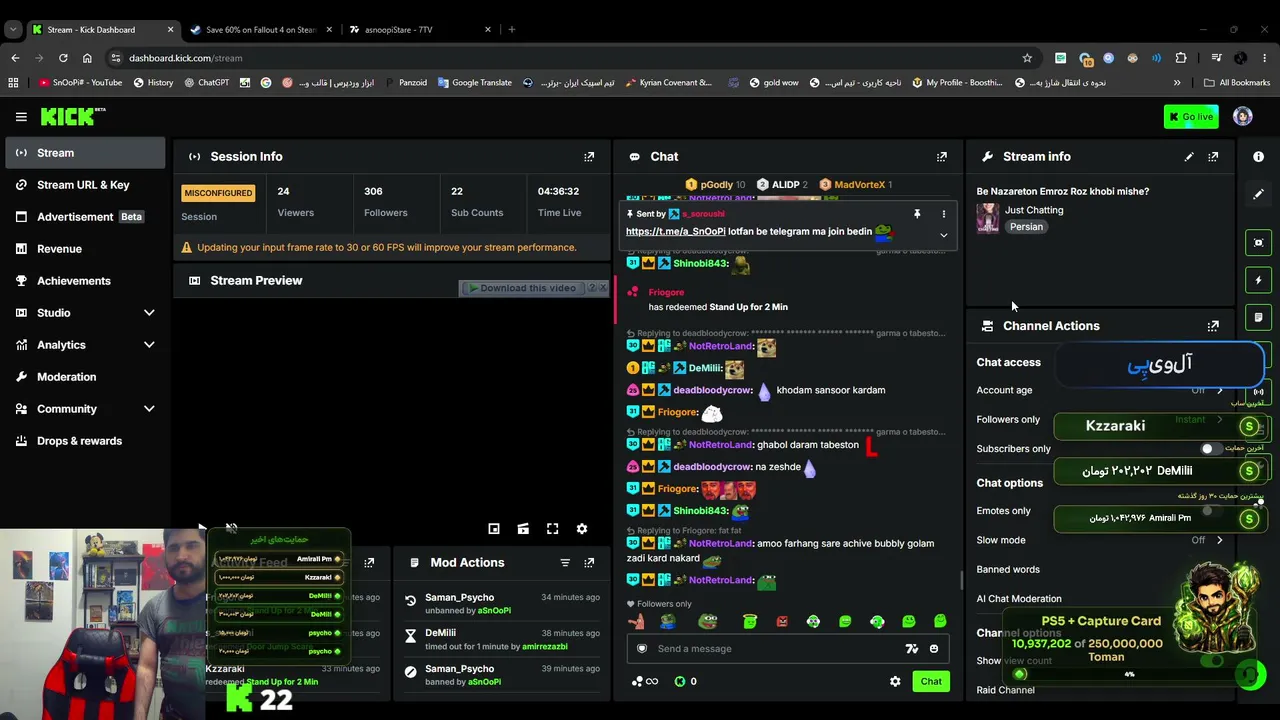Pop out the Chat panel
The image size is (1280, 720).
pyautogui.click(x=941, y=157)
